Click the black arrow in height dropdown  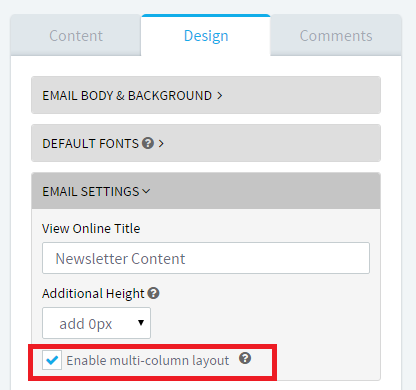(x=141, y=323)
